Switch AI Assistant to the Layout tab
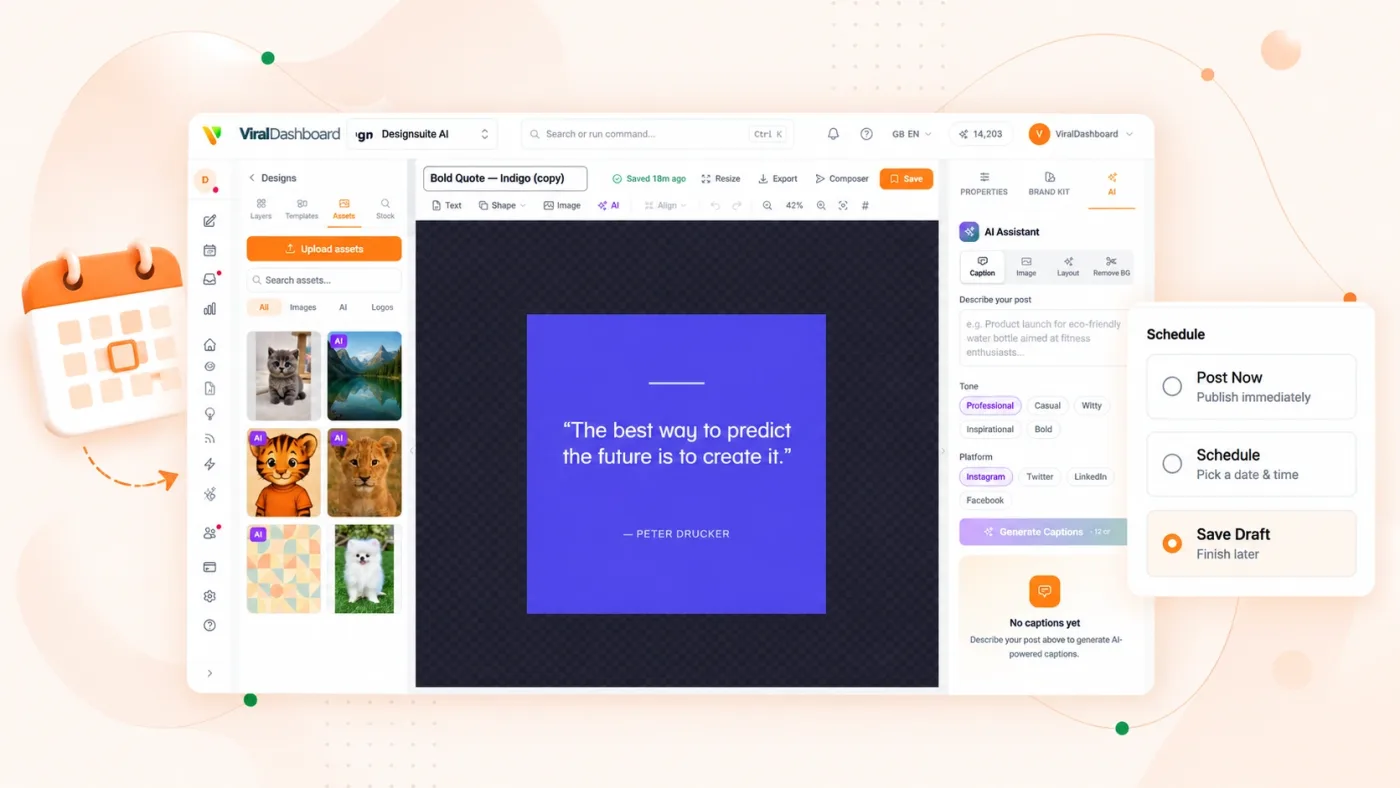1400x788 pixels. pos(1068,266)
